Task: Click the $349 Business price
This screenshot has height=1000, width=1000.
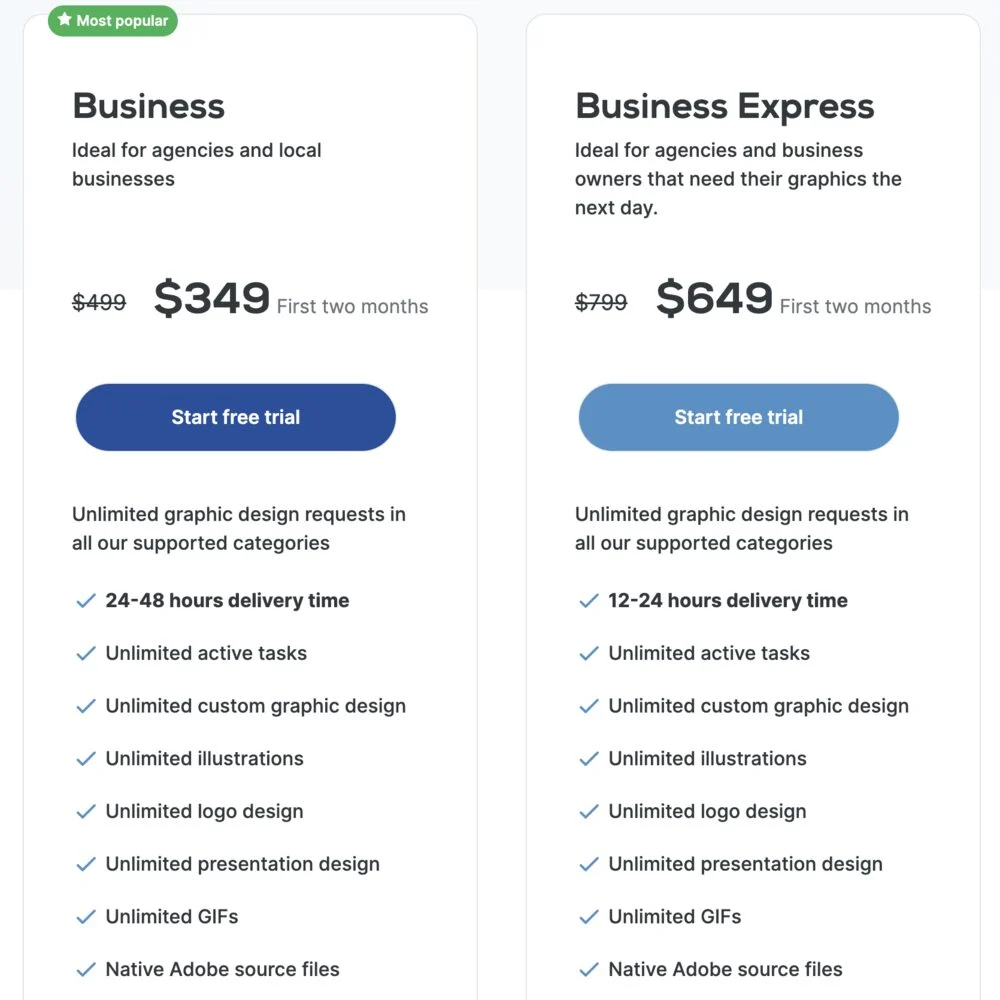Action: click(x=212, y=298)
